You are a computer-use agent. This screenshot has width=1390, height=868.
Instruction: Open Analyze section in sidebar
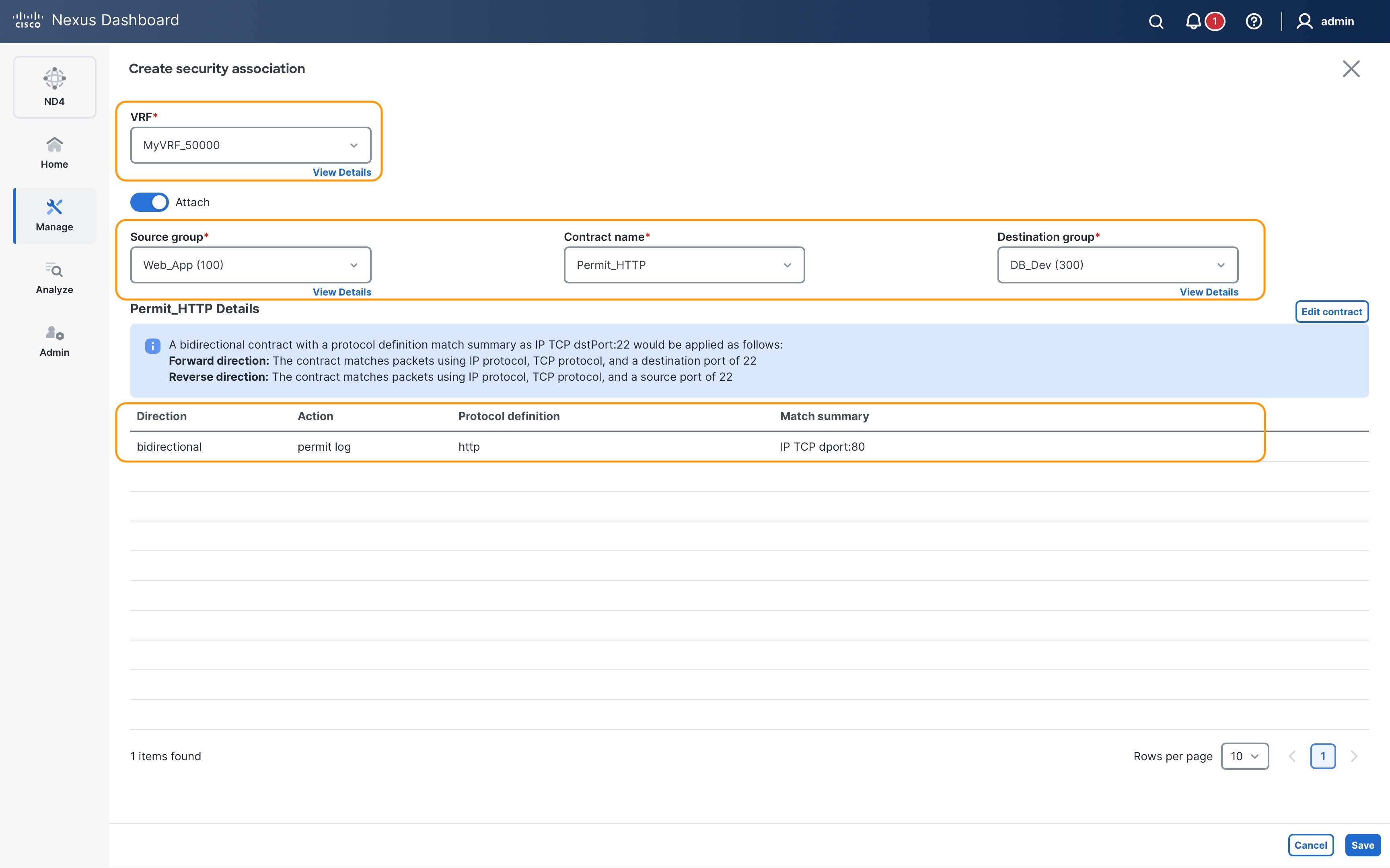55,279
